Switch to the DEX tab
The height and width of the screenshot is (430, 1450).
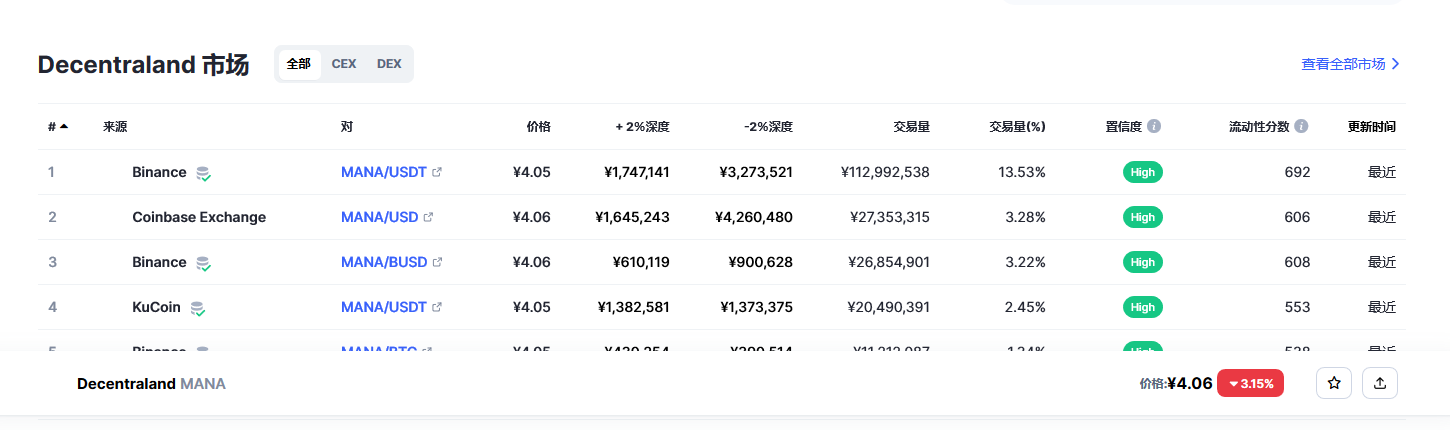point(389,64)
